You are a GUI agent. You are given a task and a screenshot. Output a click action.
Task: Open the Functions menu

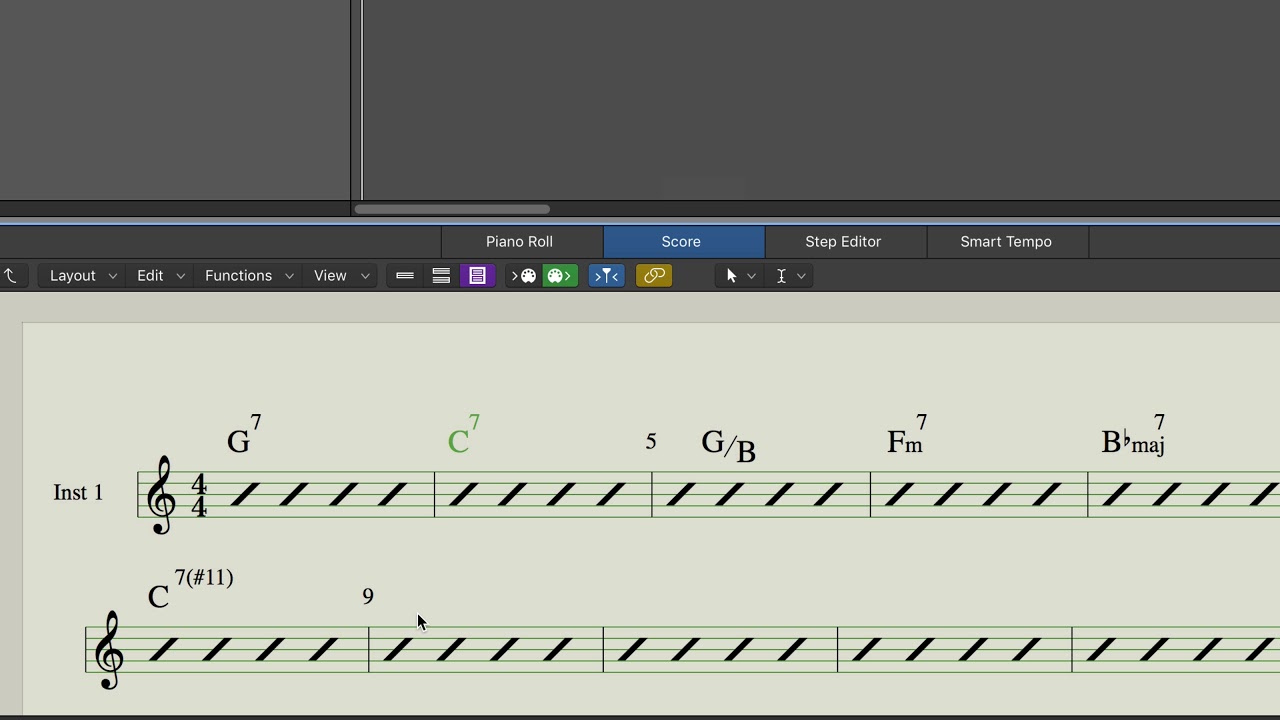pos(248,276)
